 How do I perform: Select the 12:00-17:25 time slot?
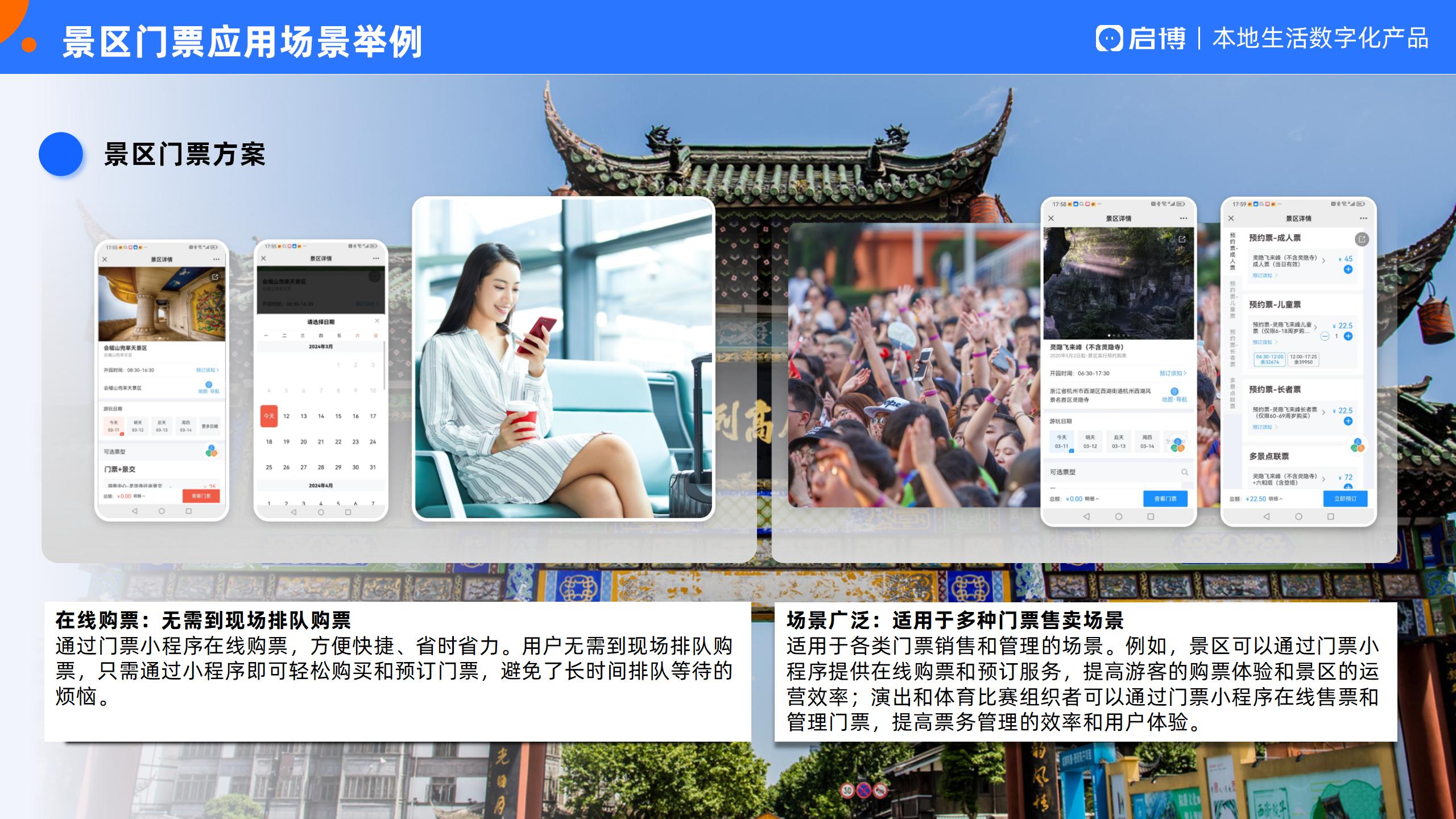coord(1303,359)
